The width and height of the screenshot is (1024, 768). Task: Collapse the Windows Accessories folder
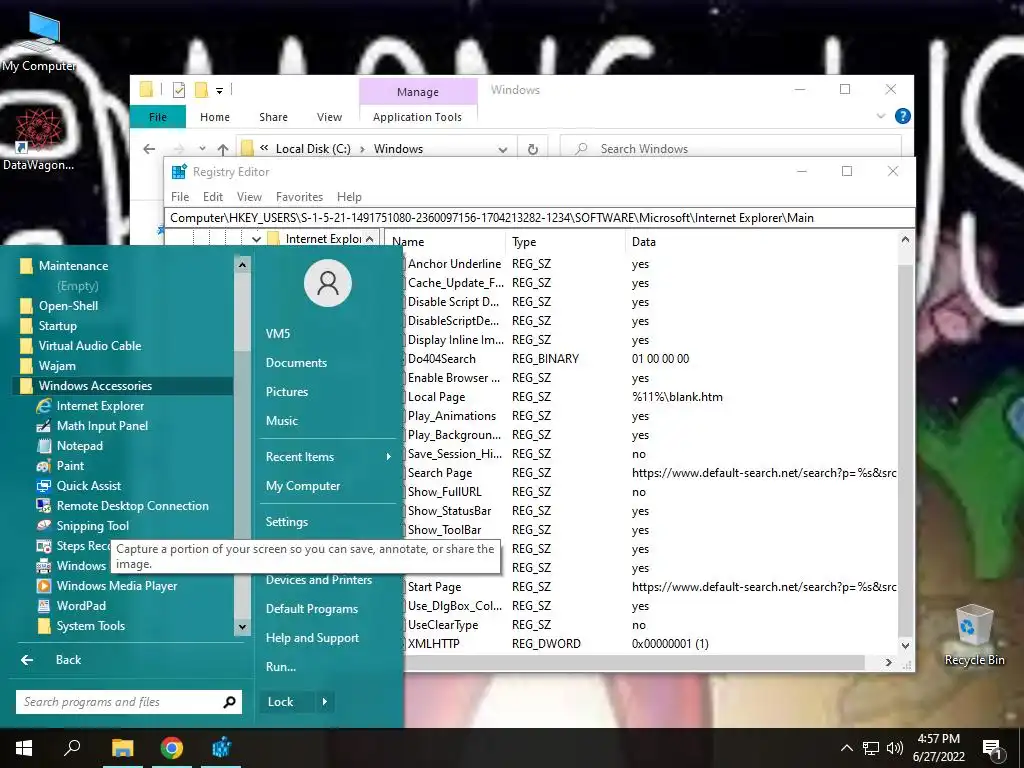tap(122, 386)
